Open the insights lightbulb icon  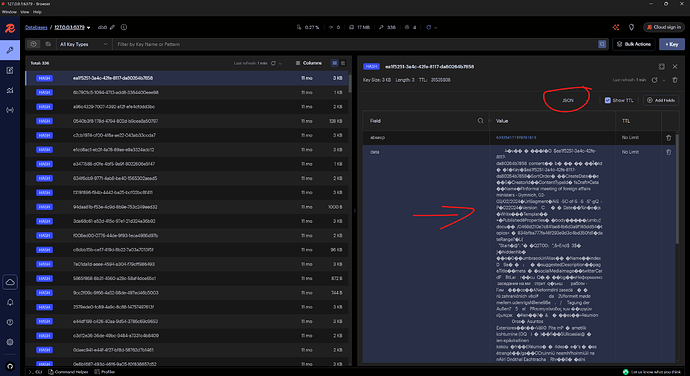[631, 27]
